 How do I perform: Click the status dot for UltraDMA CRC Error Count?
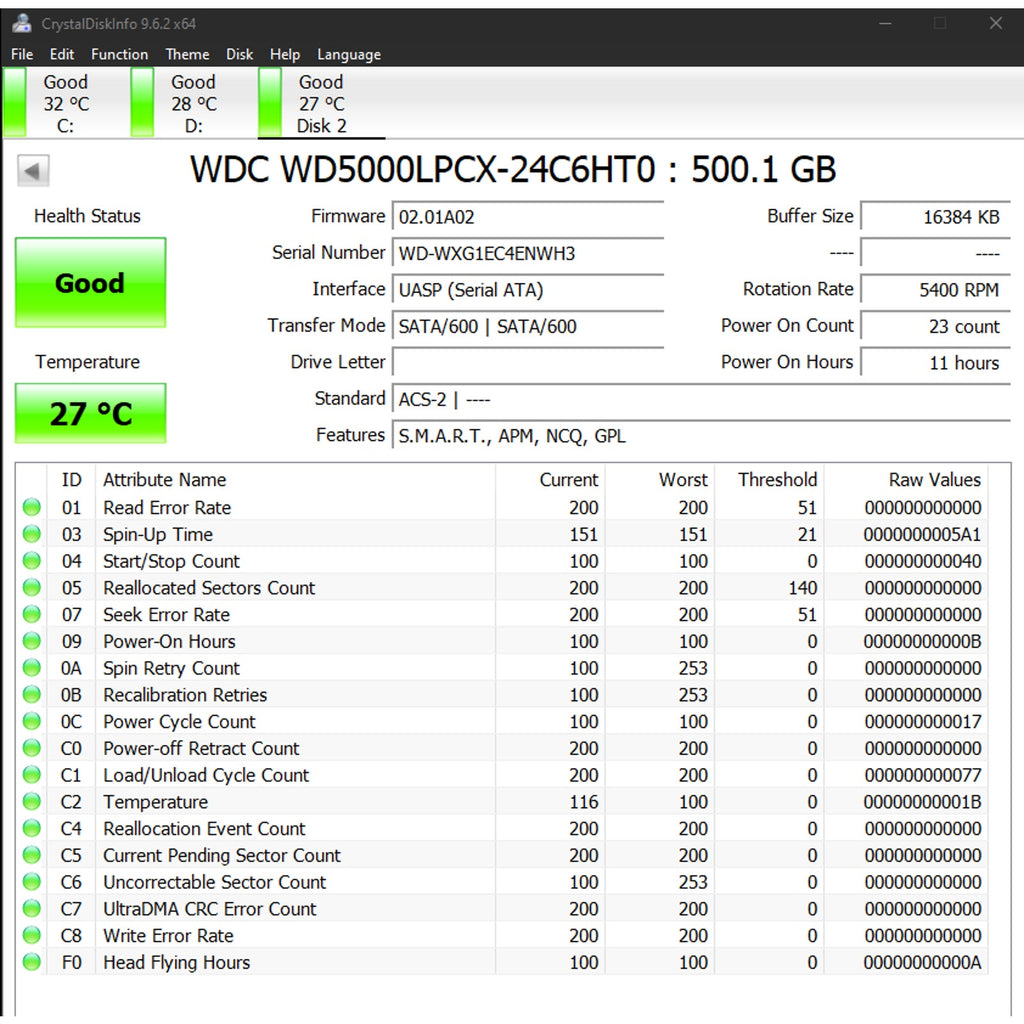coord(31,908)
